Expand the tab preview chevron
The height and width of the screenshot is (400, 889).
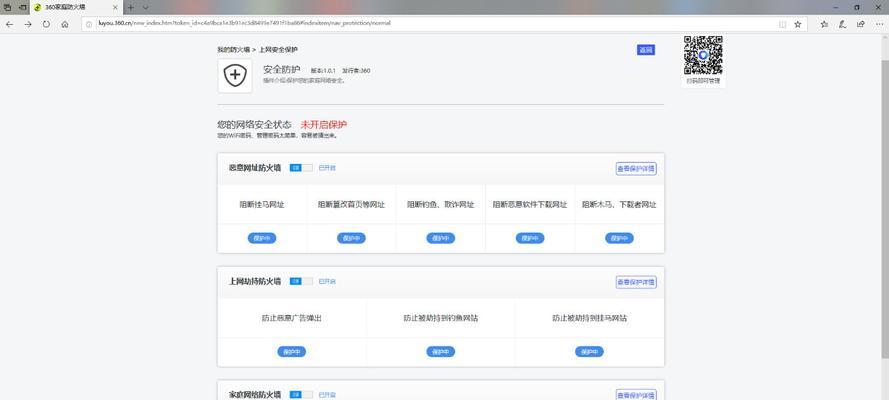pos(146,7)
